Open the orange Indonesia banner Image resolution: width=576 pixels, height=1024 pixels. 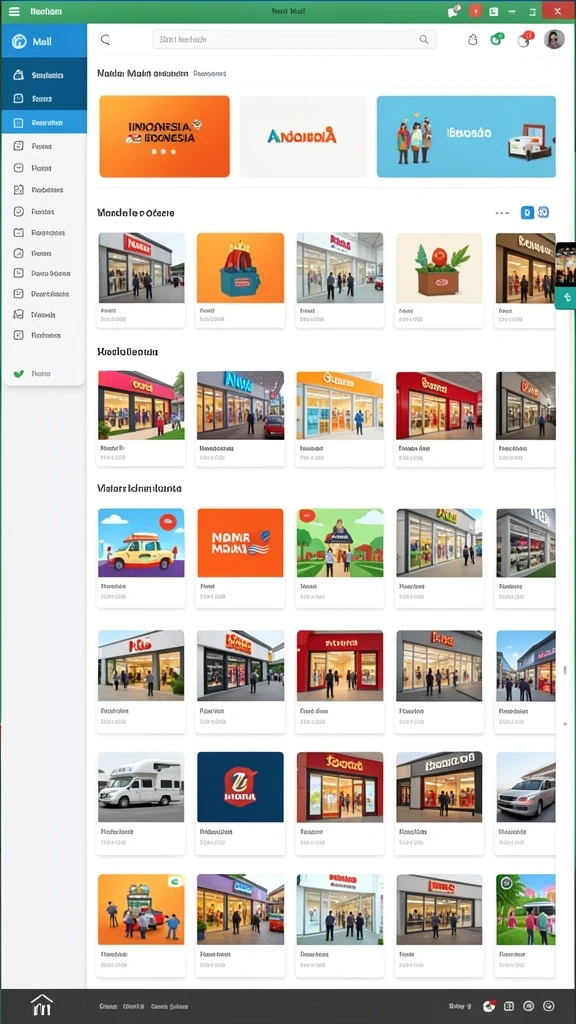pyautogui.click(x=165, y=136)
